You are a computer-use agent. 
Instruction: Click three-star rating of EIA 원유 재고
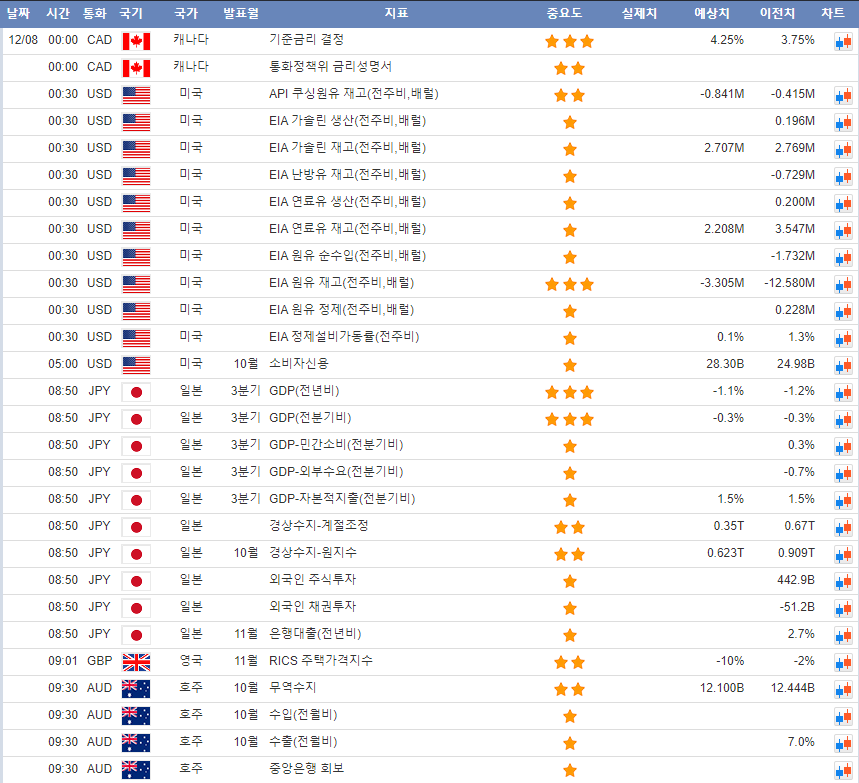click(569, 284)
